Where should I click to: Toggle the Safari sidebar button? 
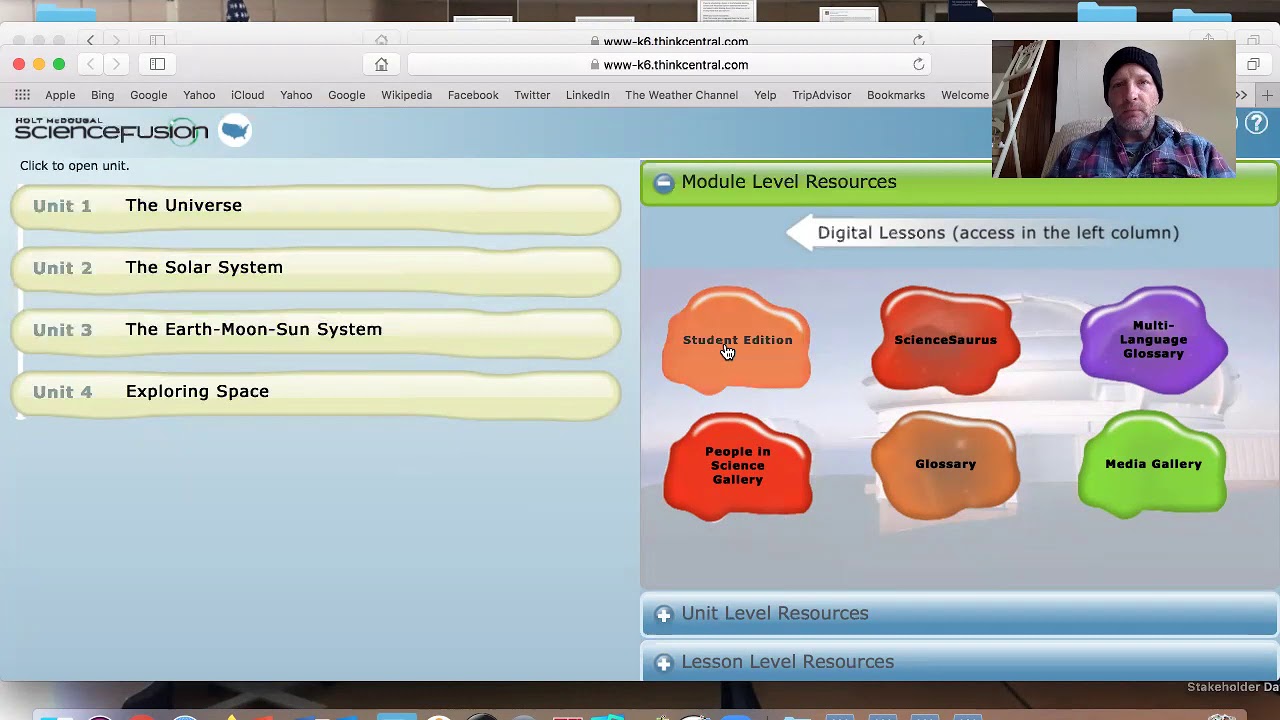(x=157, y=64)
